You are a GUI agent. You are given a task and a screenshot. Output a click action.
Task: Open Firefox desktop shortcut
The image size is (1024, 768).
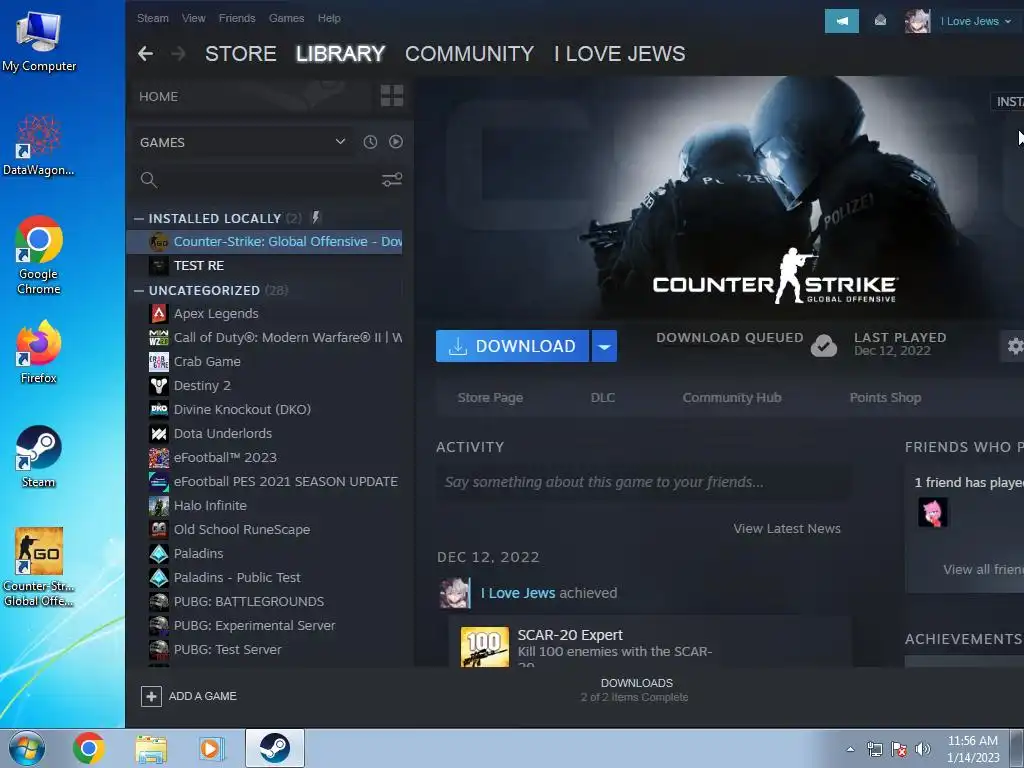point(39,353)
